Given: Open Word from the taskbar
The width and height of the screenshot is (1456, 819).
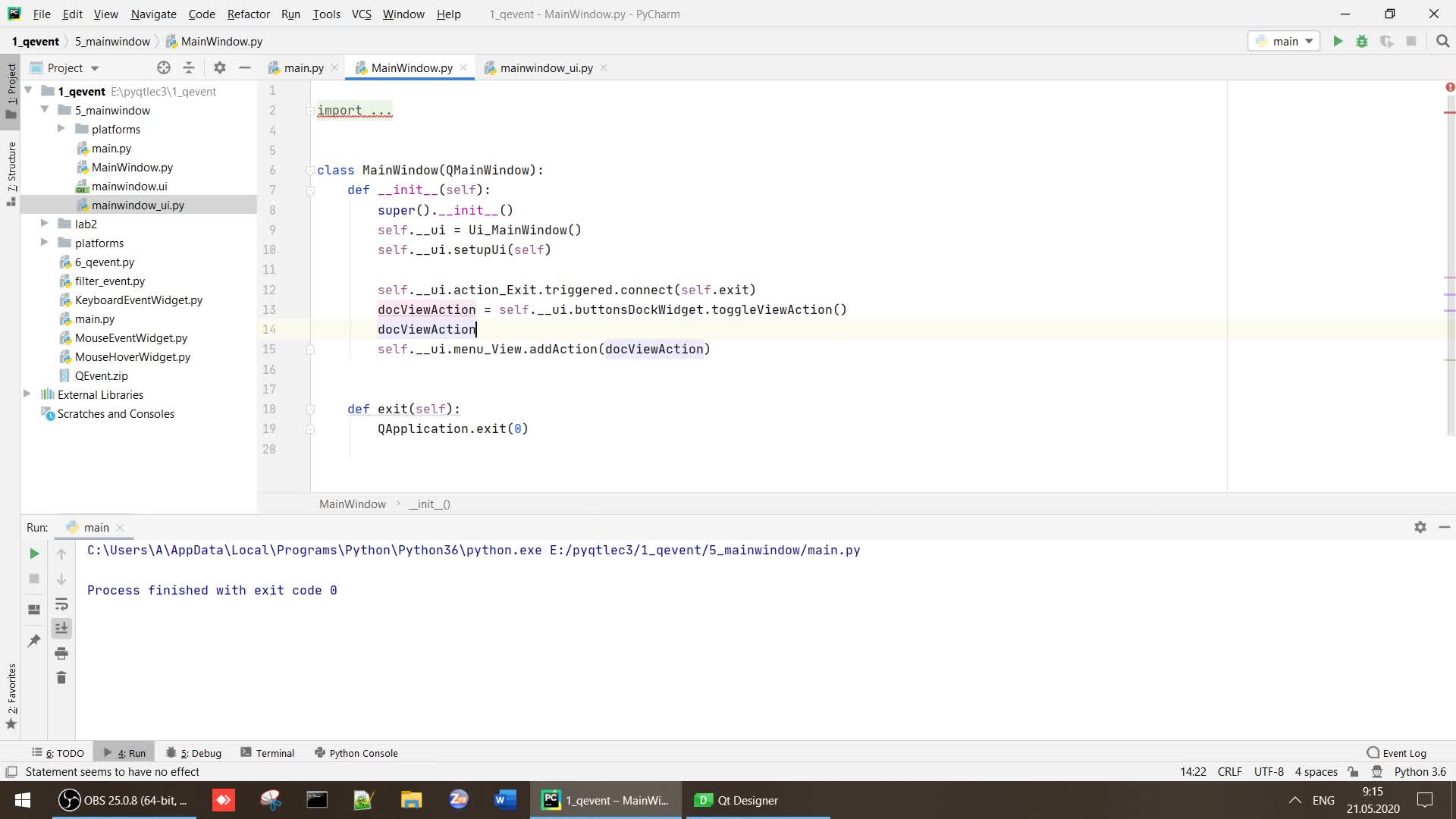Looking at the screenshot, I should click(505, 800).
